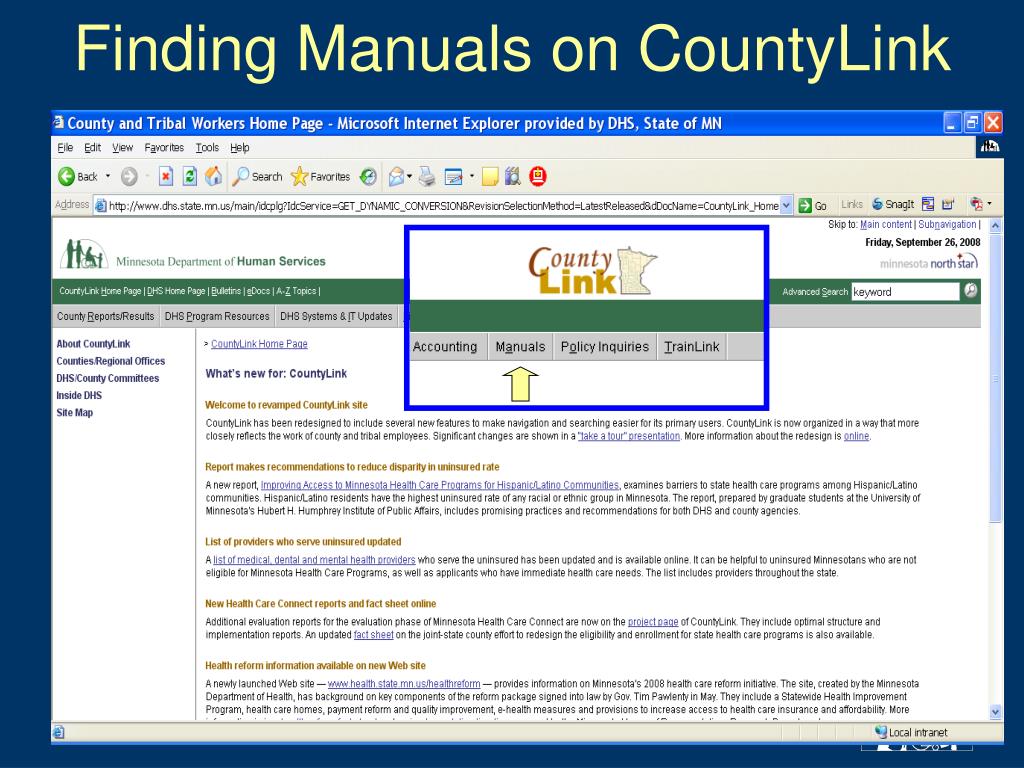Image resolution: width=1024 pixels, height=768 pixels.
Task: Click the page icon in address bar
Action: [x=101, y=206]
